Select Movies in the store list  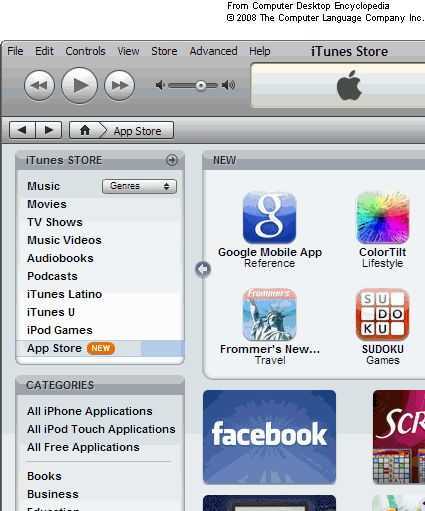coord(47,204)
